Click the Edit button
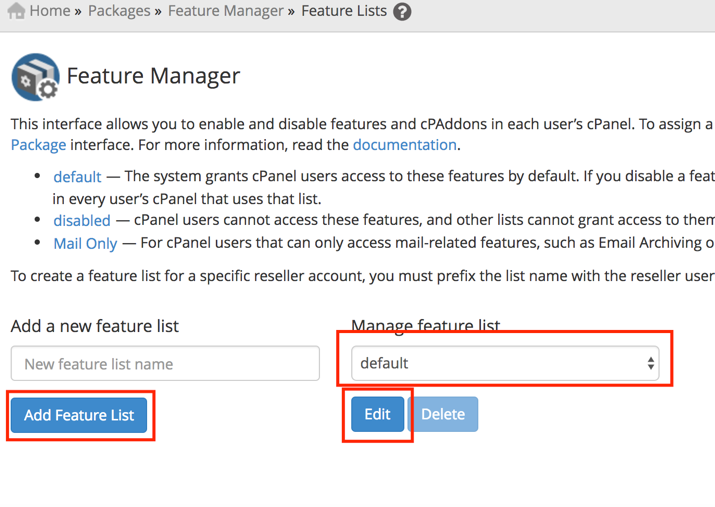The height and width of the screenshot is (507, 715). [378, 414]
